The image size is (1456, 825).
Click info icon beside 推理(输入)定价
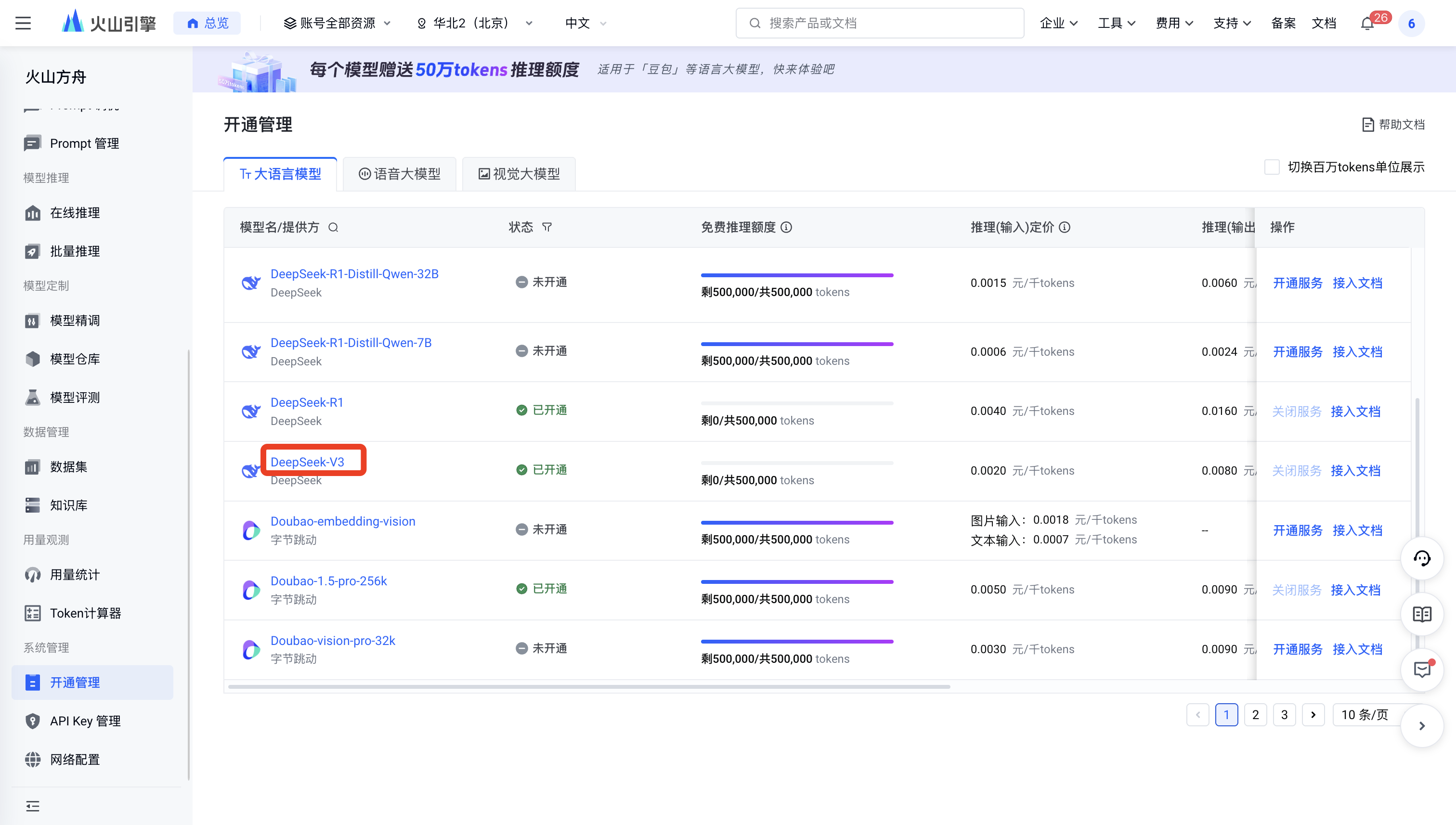(1065, 227)
